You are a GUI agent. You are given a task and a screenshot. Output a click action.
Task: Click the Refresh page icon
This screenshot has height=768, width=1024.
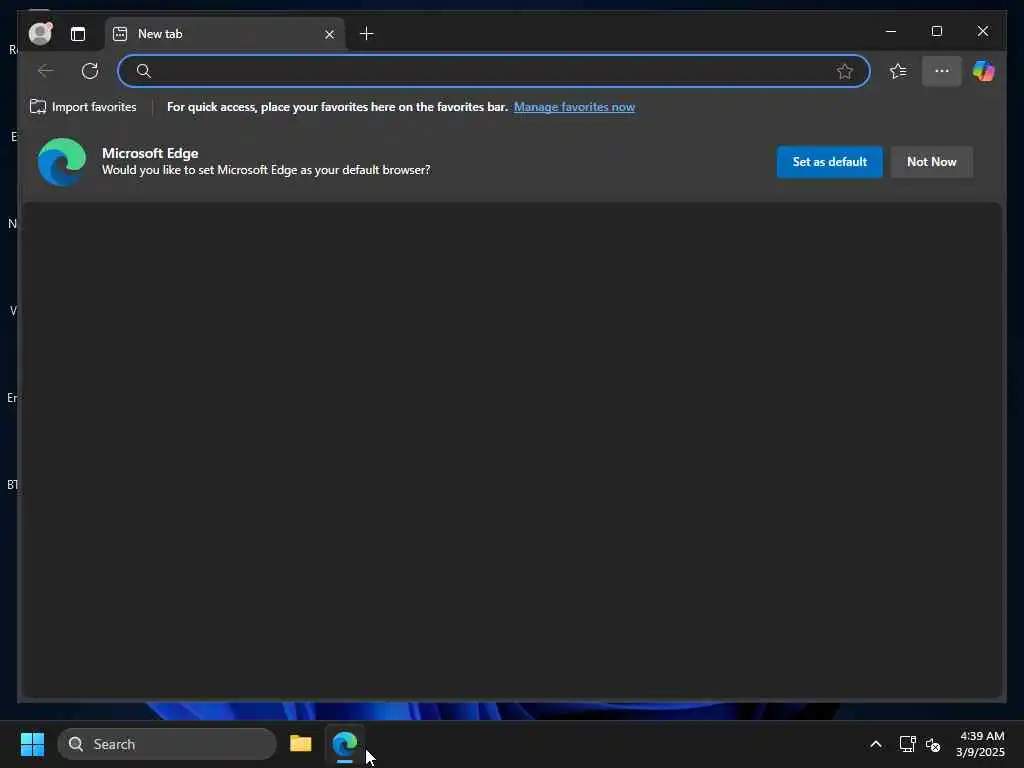90,71
